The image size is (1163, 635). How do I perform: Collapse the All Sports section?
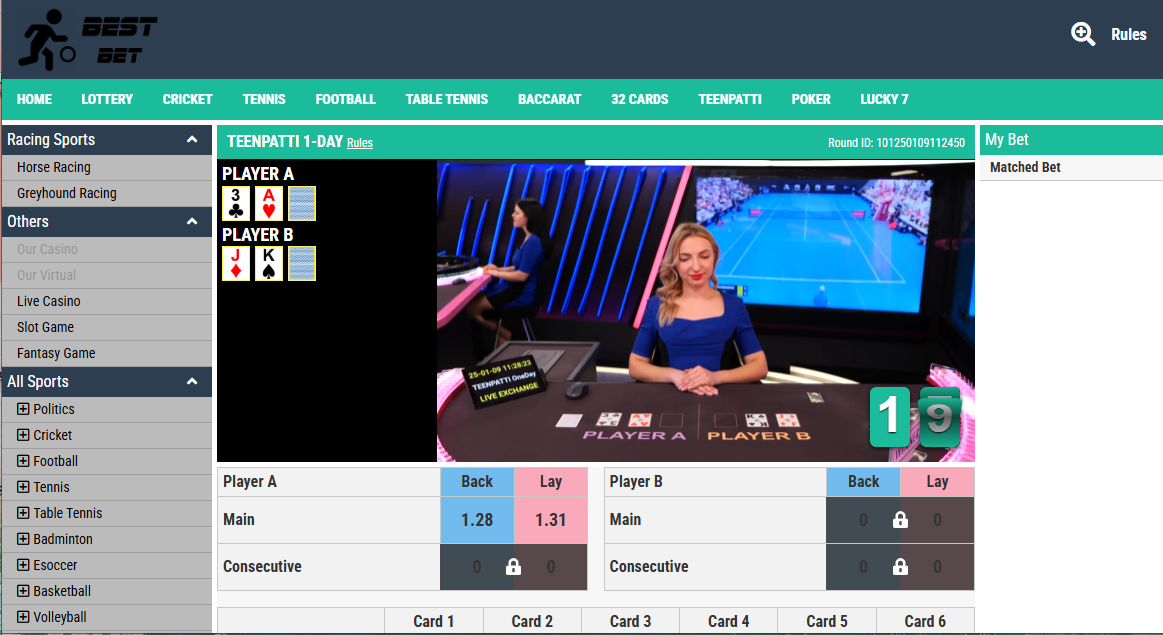coord(192,381)
